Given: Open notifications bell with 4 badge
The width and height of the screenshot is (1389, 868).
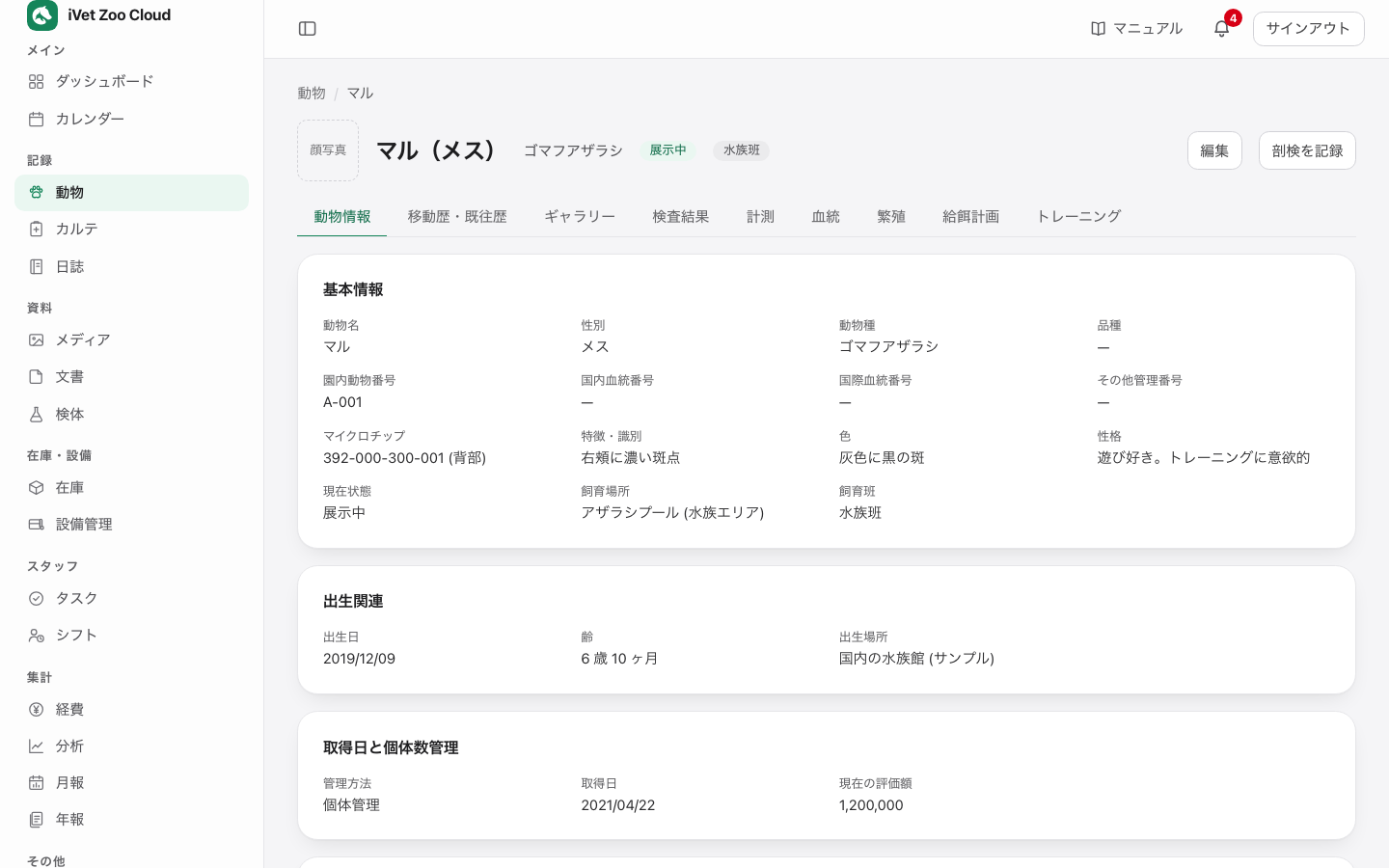Looking at the screenshot, I should (x=1222, y=28).
